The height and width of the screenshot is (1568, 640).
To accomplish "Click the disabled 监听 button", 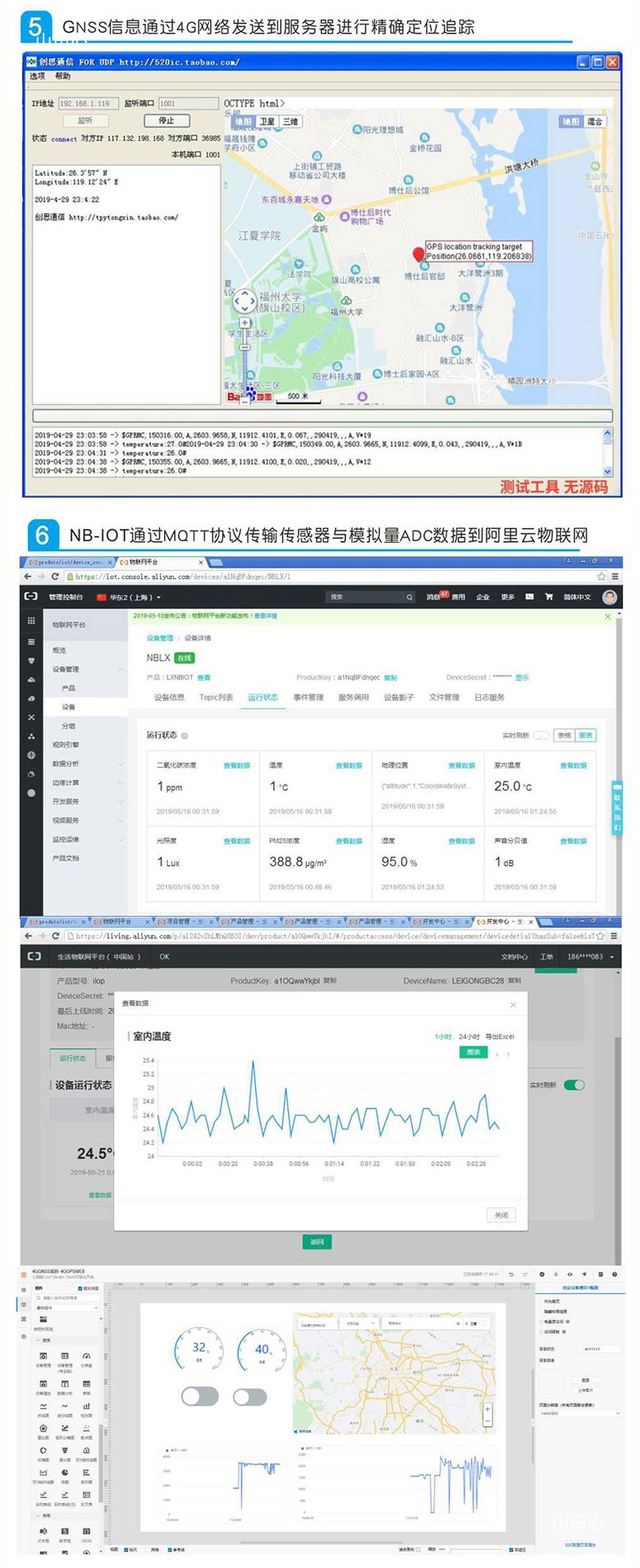I will (85, 120).
